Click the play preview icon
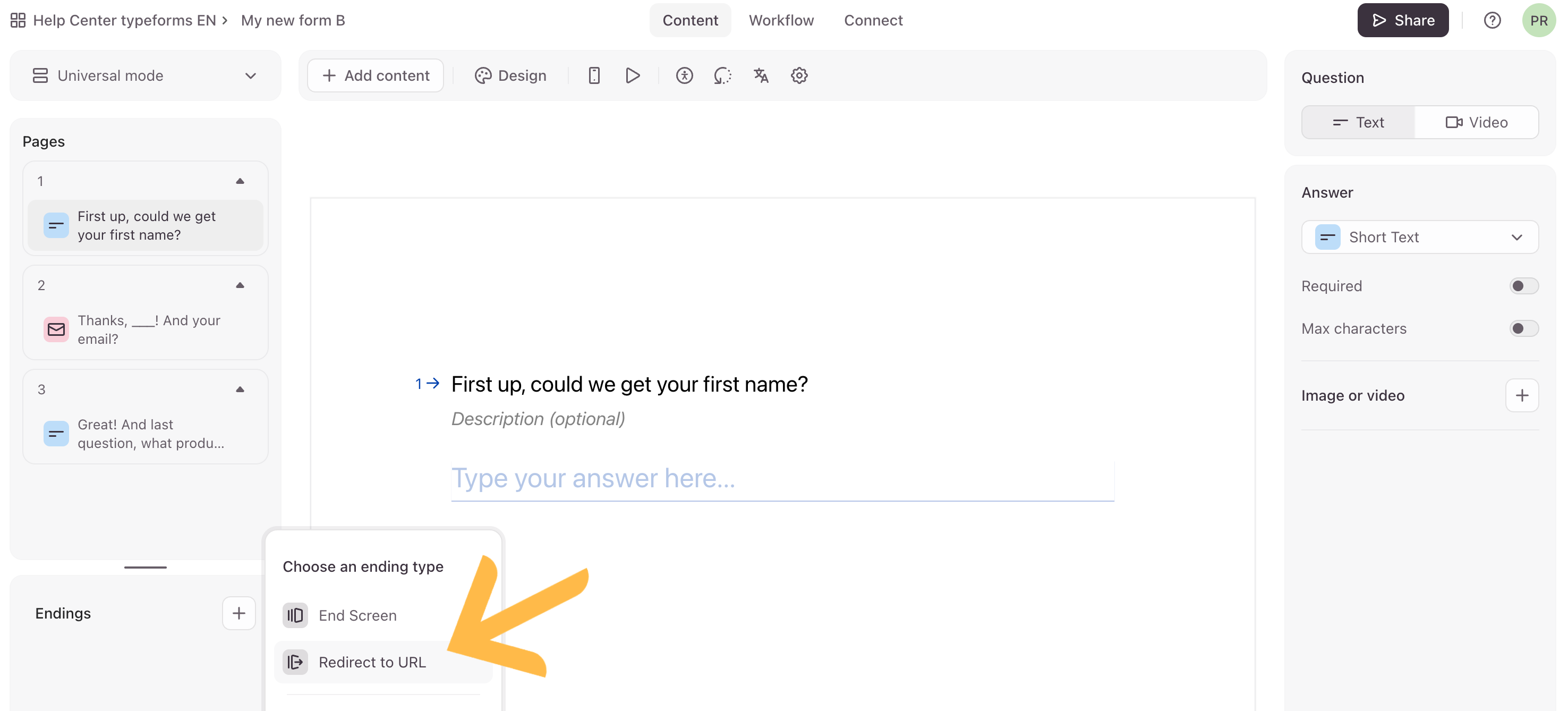The width and height of the screenshot is (1568, 711). pyautogui.click(x=633, y=75)
